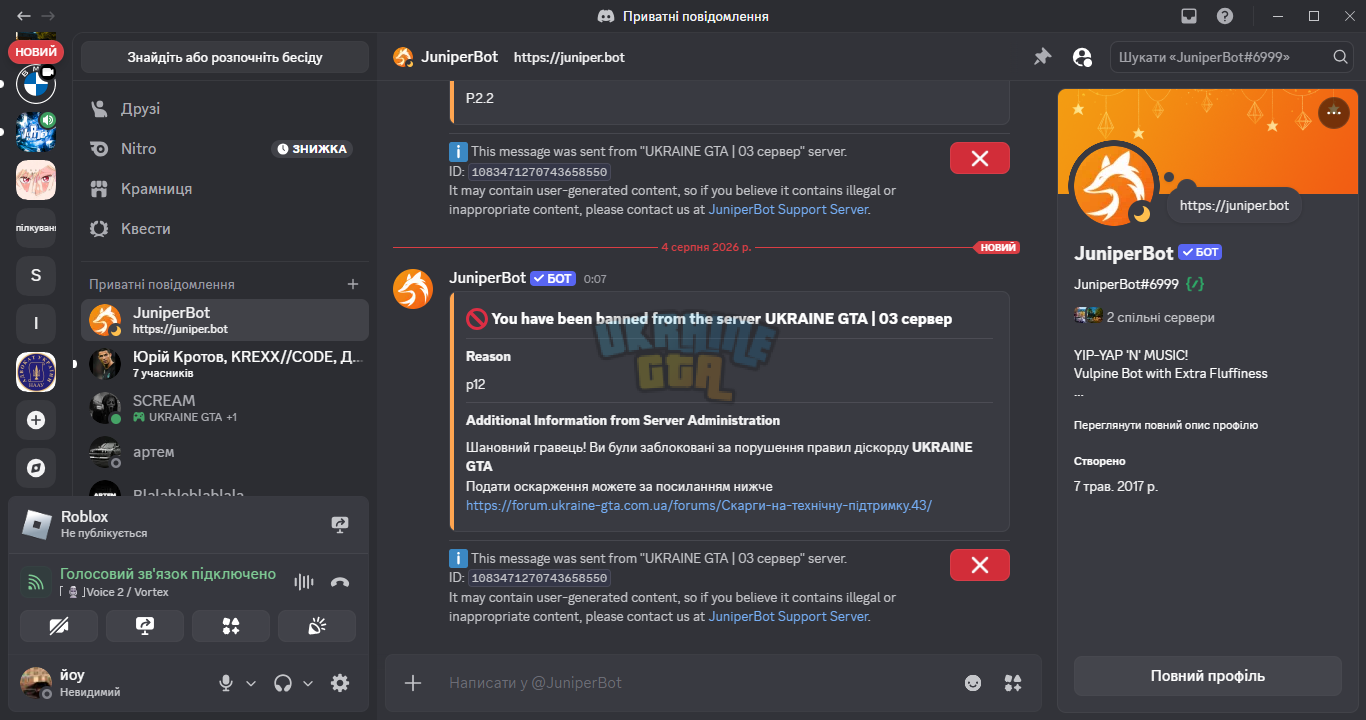1366x720 pixels.
Task: Open the anime girl server icon
Action: pyautogui.click(x=36, y=180)
